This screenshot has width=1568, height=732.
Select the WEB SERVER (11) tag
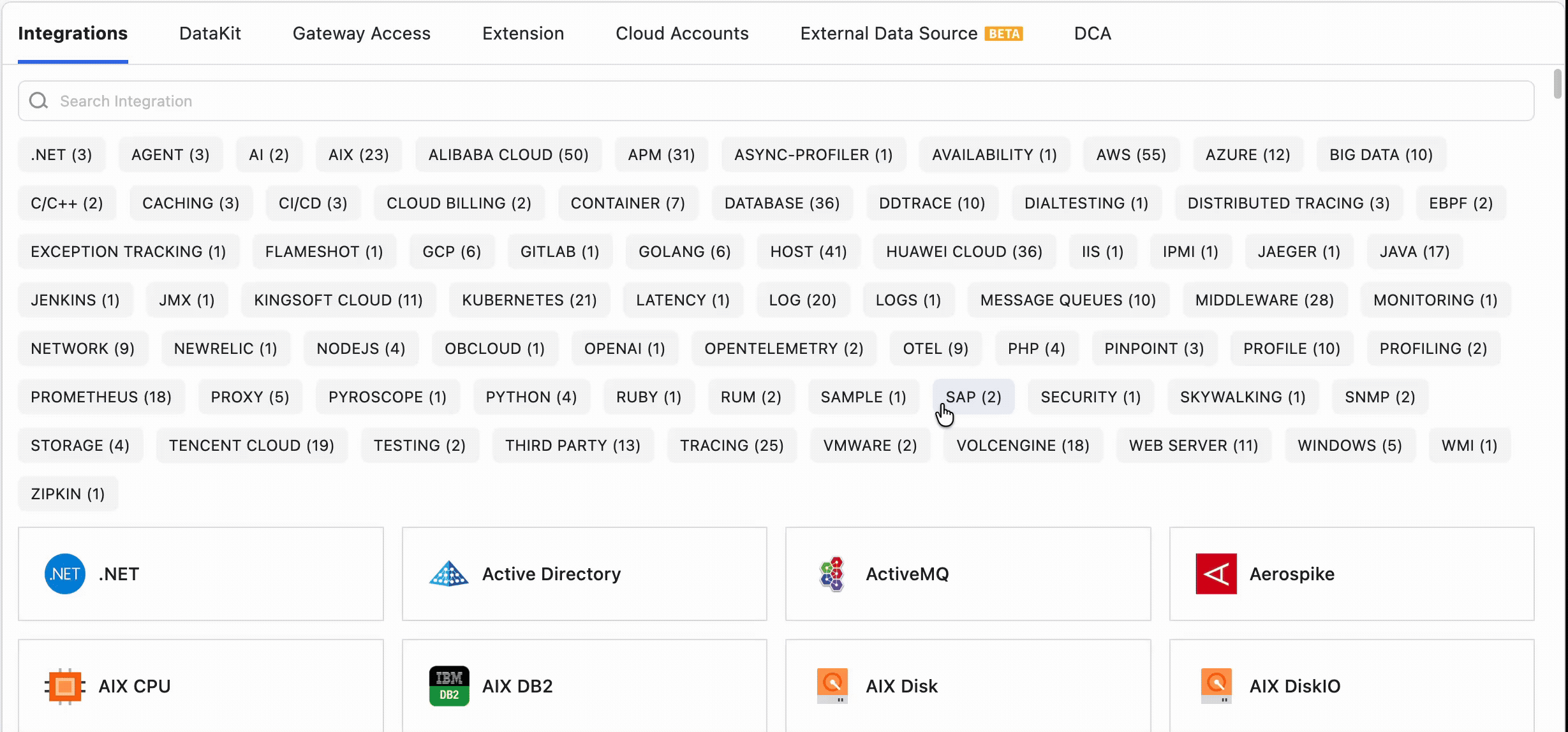pos(1194,445)
